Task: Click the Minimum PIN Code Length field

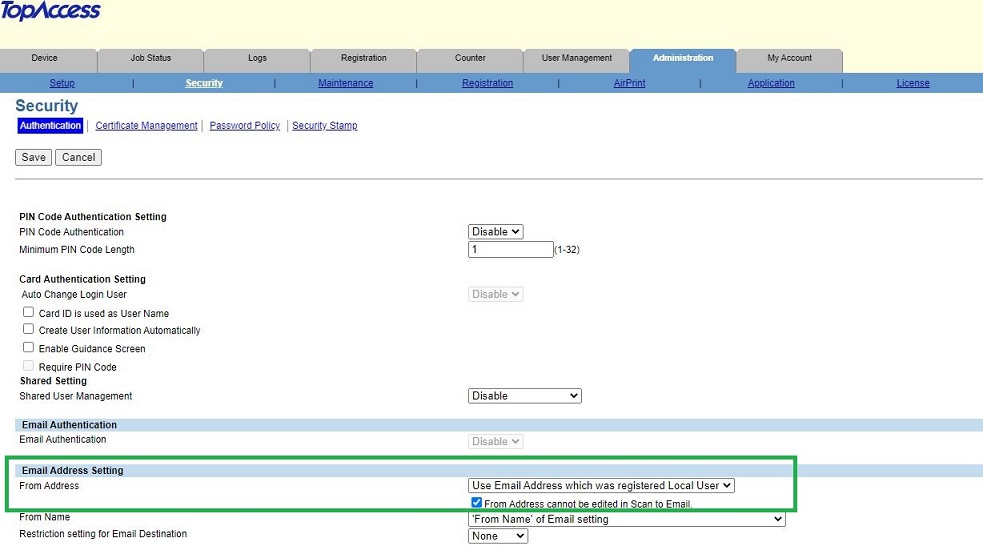Action: pos(510,250)
